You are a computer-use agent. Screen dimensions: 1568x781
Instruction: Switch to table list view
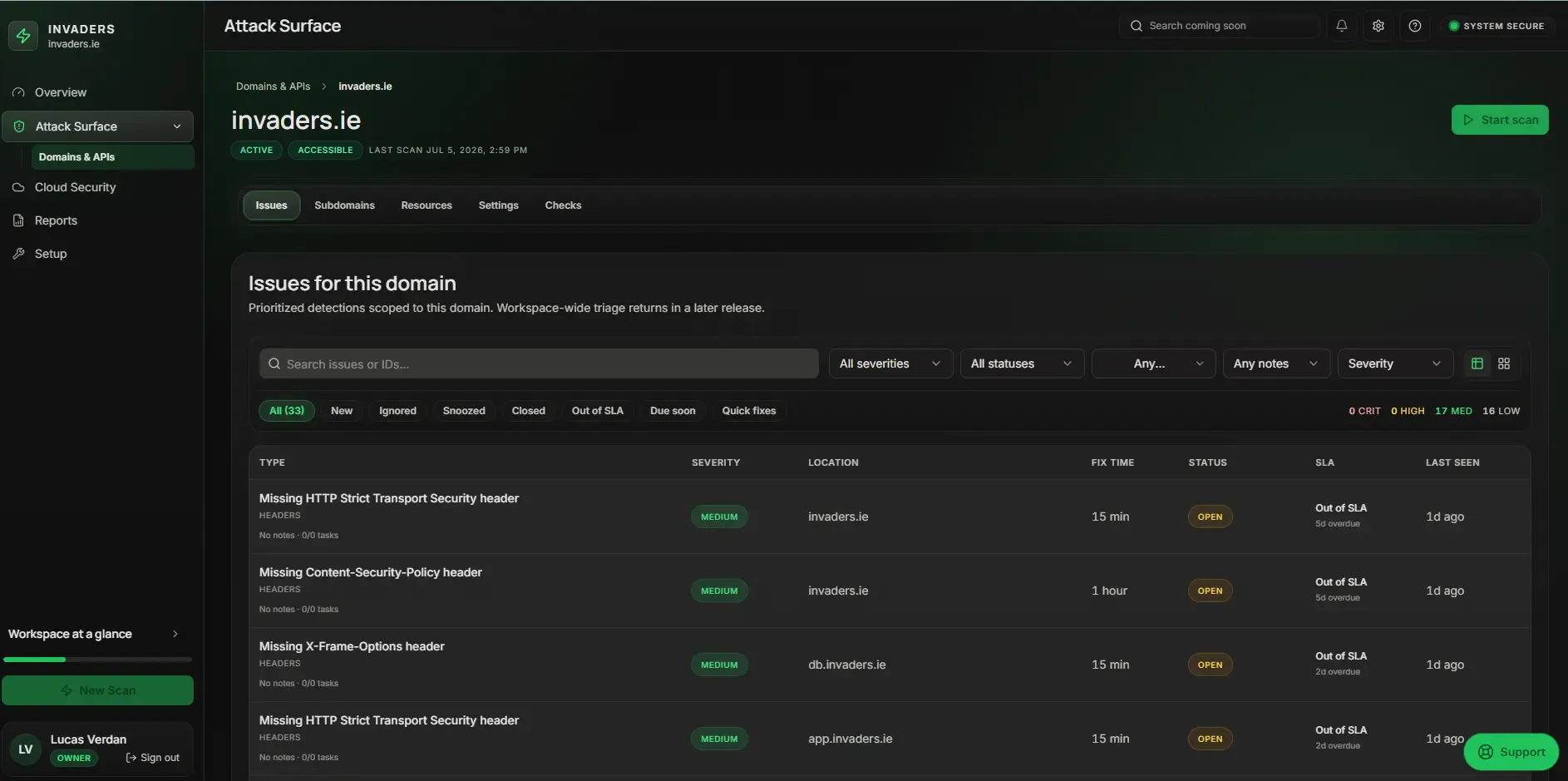click(1477, 363)
